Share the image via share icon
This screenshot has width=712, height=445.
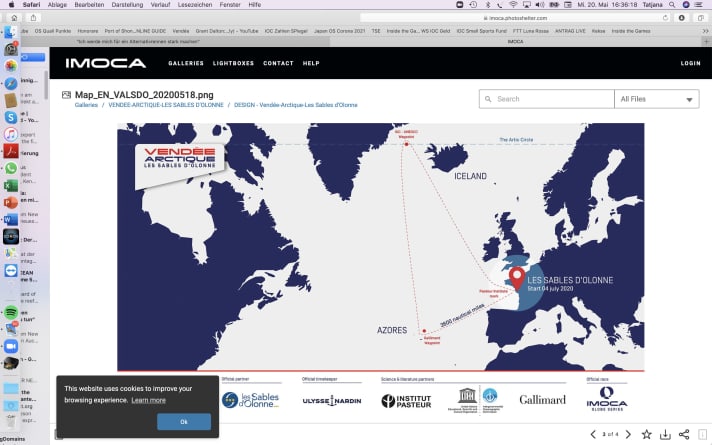(x=684, y=435)
